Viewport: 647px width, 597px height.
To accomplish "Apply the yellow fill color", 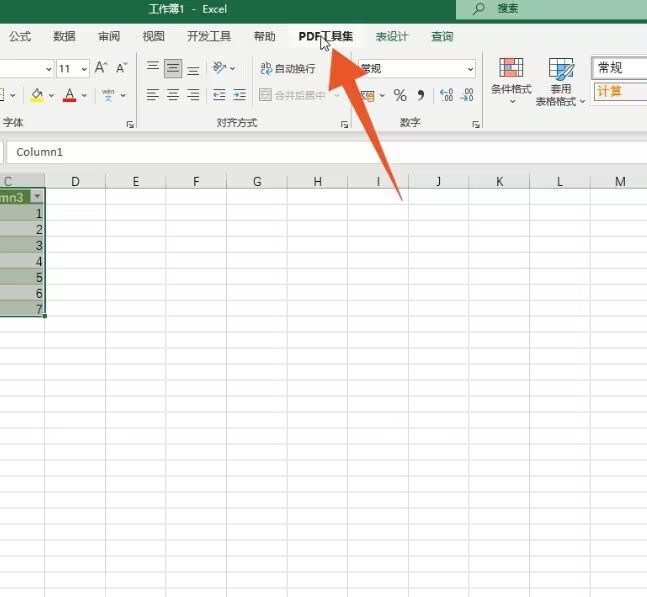I will point(37,95).
